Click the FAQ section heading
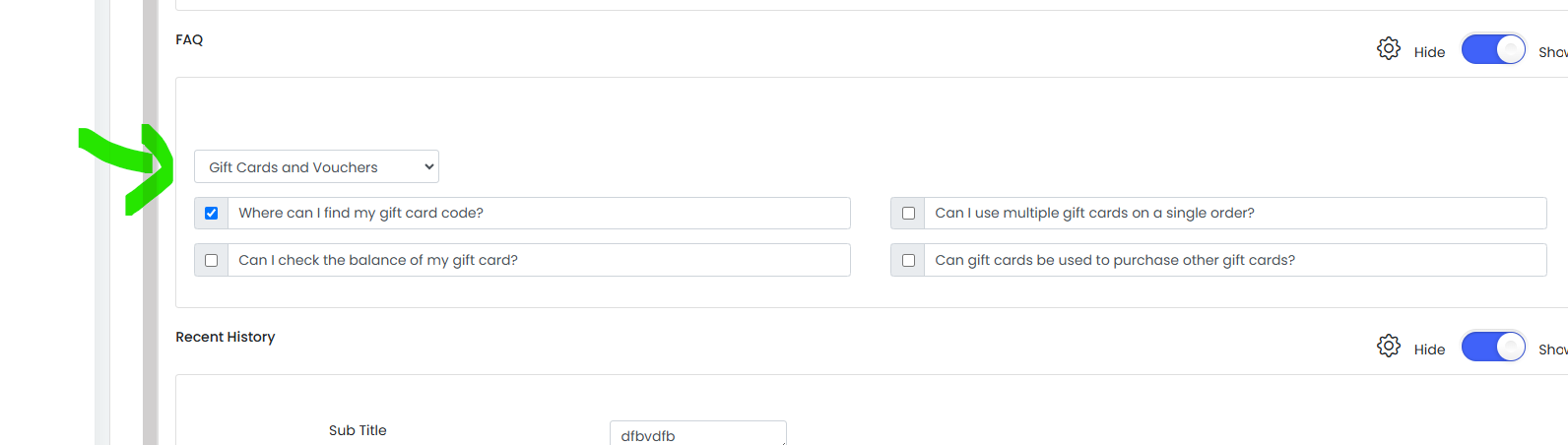The width and height of the screenshot is (1568, 445). 189,39
